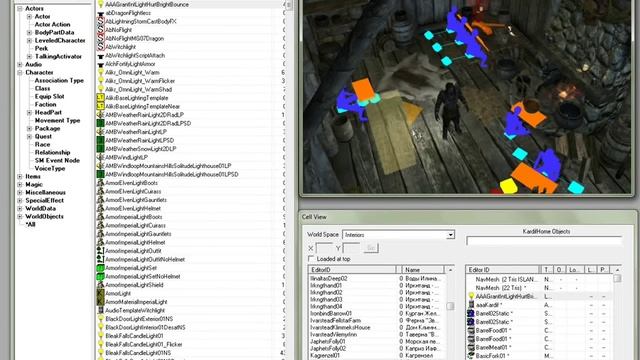Click the KardifHome Objects filter field
The width and height of the screenshot is (640, 360).
[x=544, y=241]
